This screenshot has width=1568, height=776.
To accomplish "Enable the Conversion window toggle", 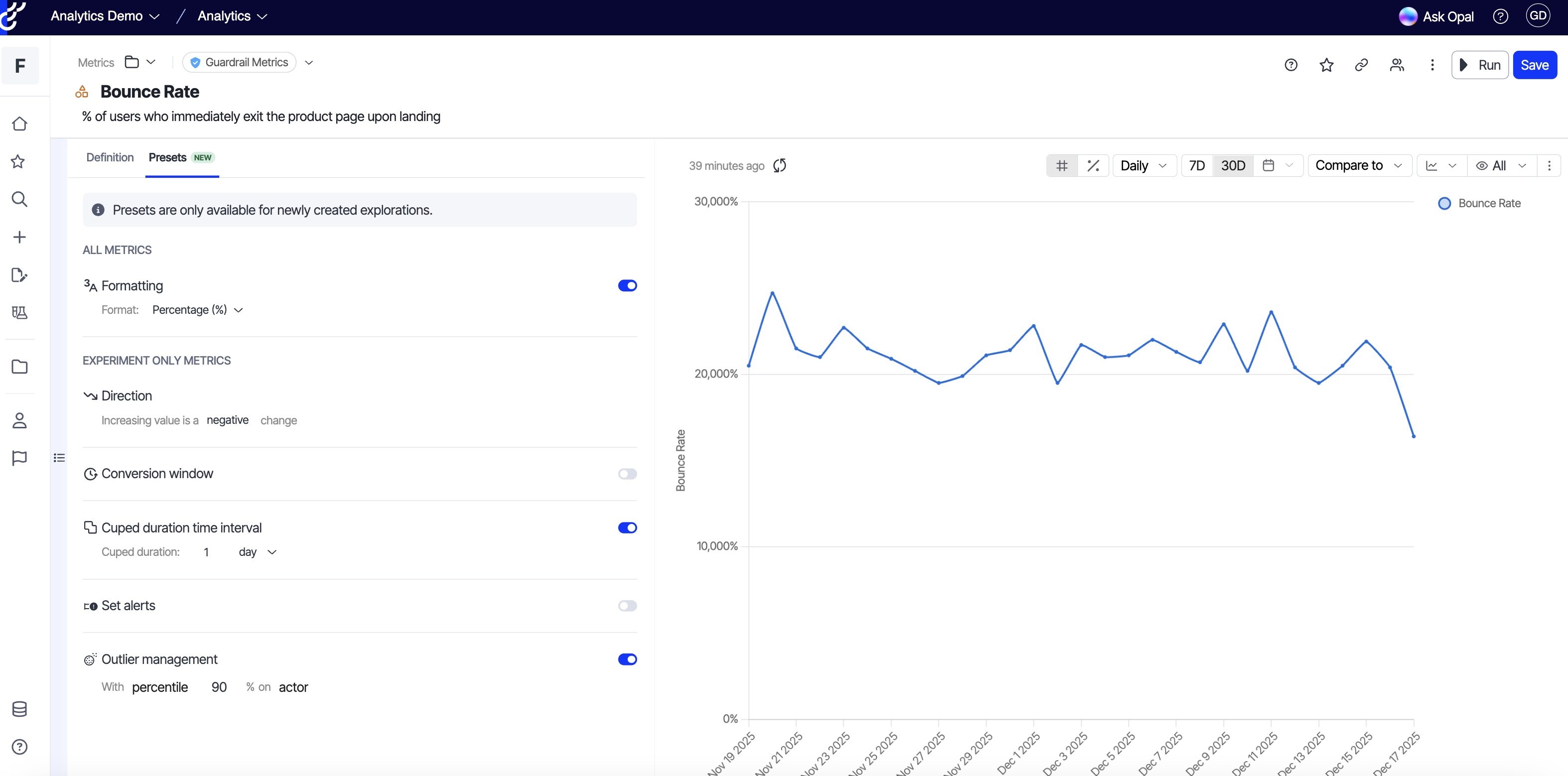I will coord(627,474).
